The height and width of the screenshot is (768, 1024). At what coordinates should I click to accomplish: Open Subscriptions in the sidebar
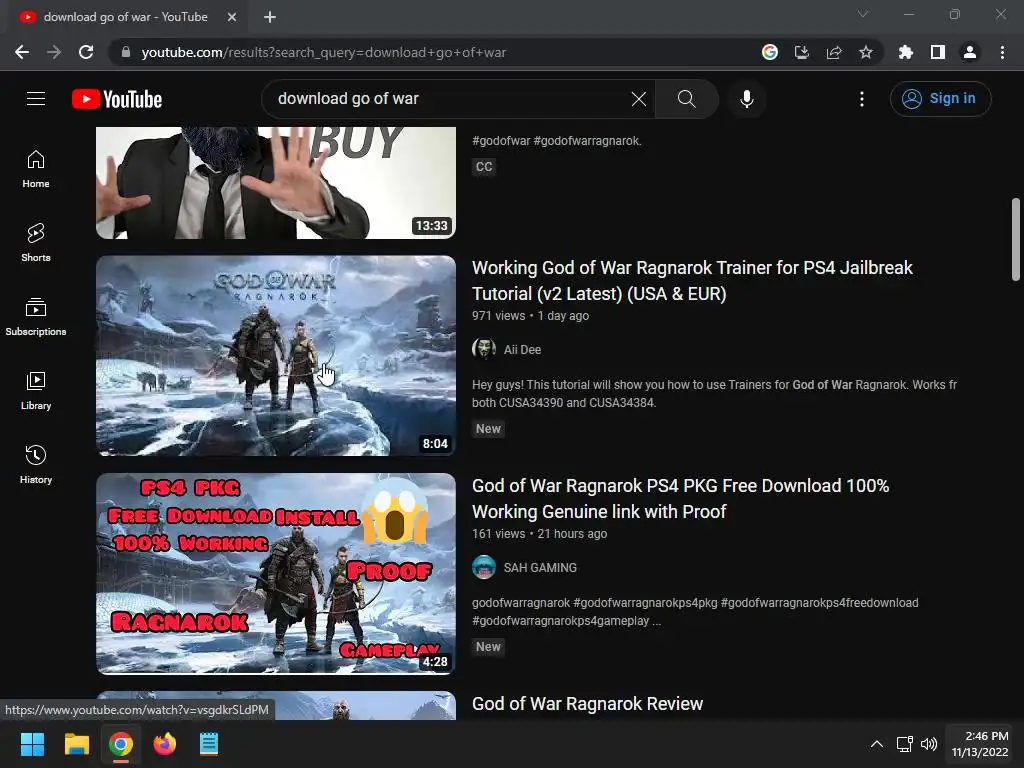(36, 316)
